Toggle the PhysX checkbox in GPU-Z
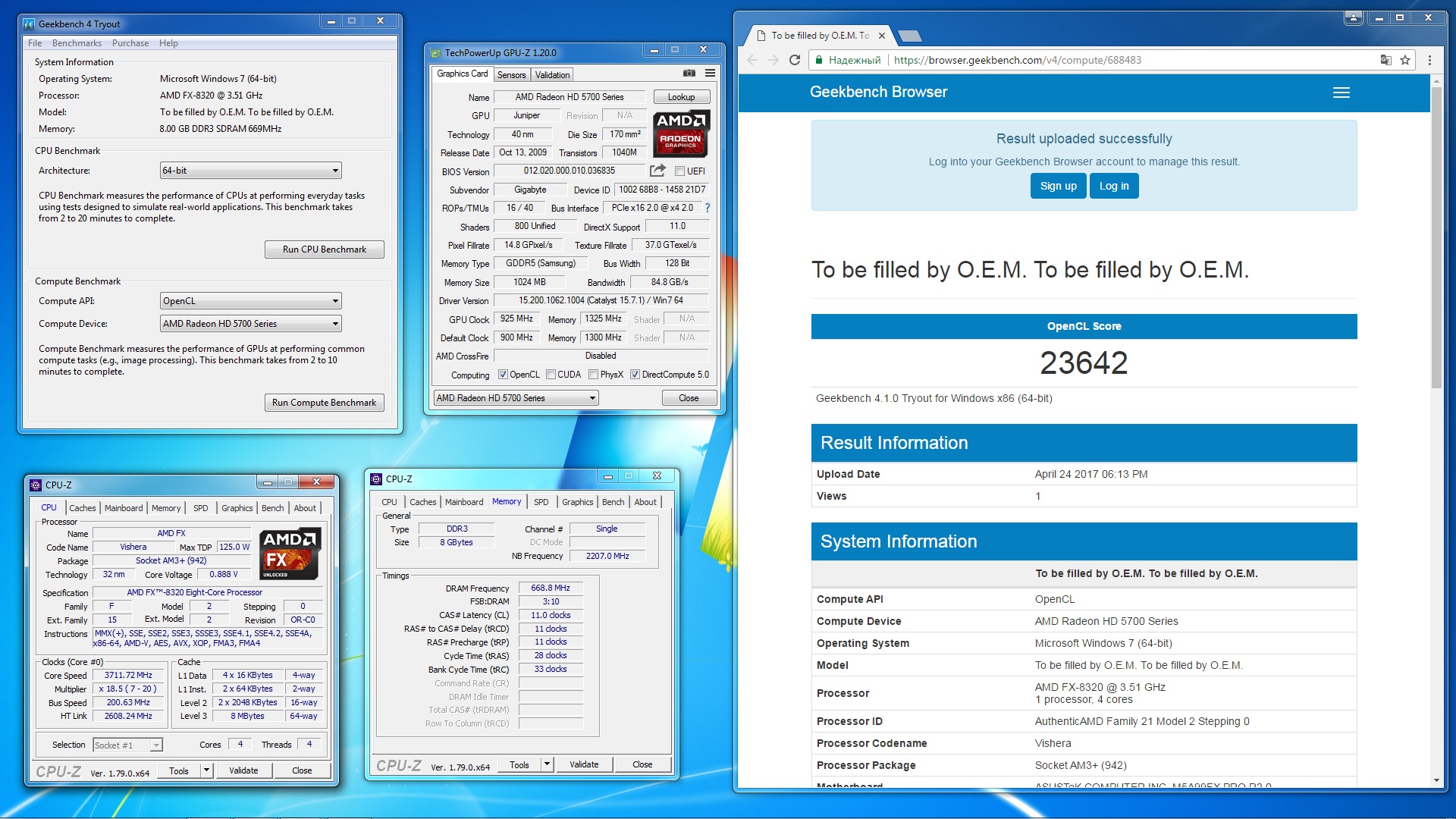Viewport: 1456px width, 819px height. pyautogui.click(x=594, y=375)
